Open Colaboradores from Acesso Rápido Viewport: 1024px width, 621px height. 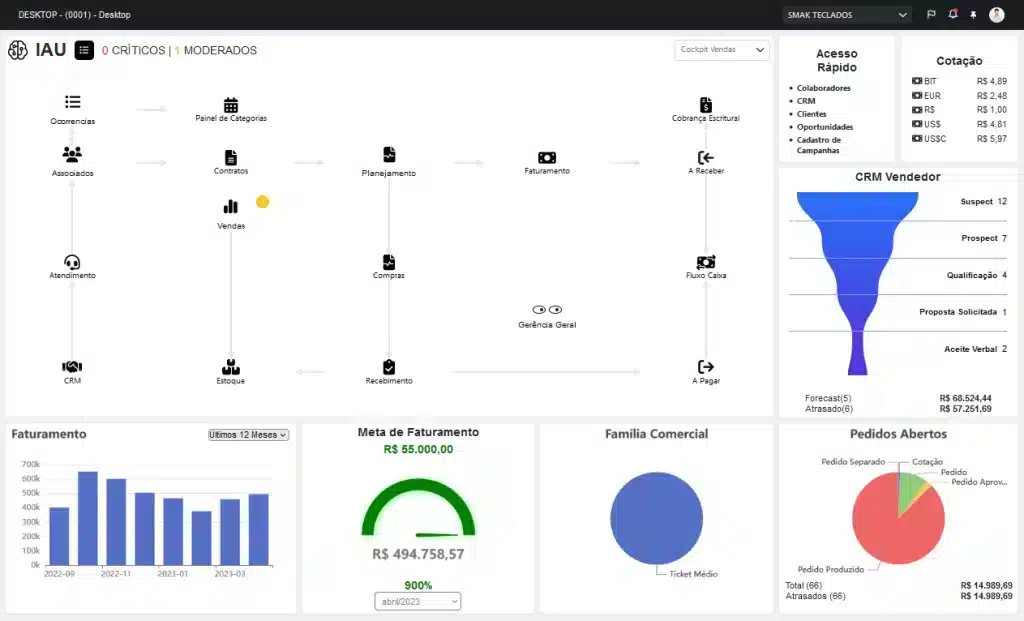pos(823,86)
